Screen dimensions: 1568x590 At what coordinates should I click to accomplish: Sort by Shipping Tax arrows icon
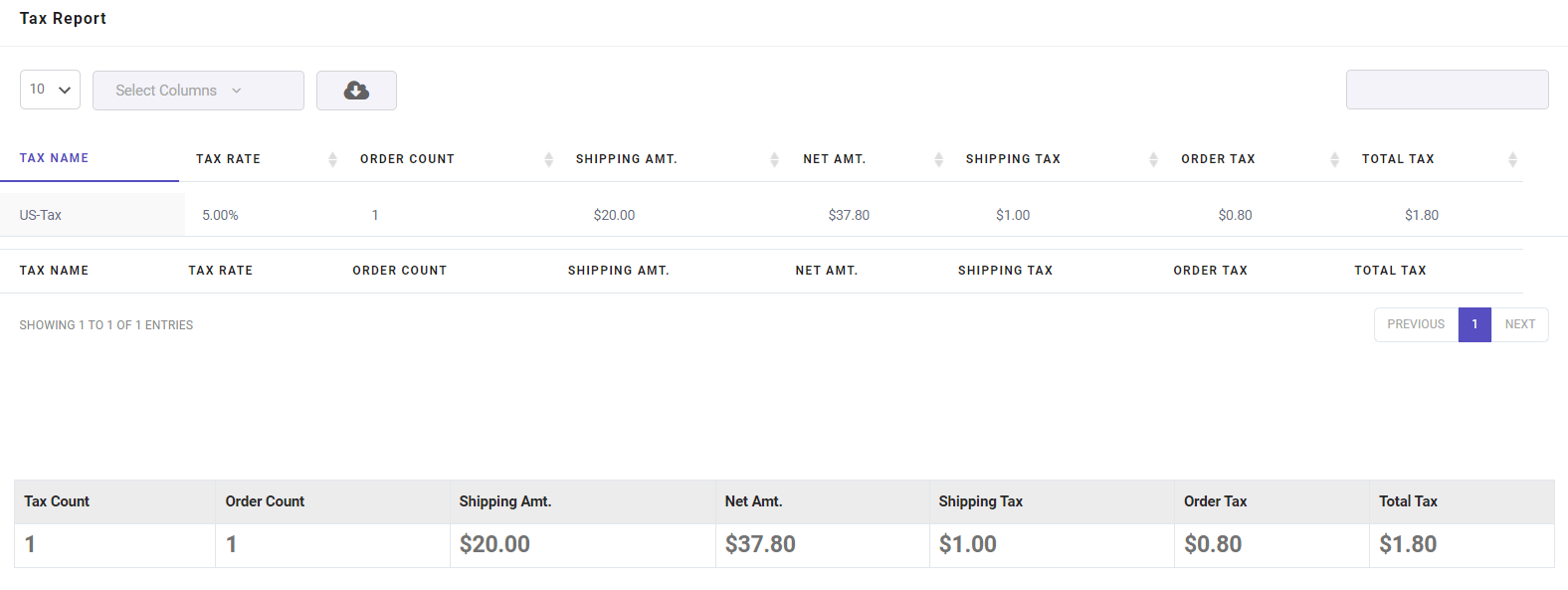tap(1153, 159)
